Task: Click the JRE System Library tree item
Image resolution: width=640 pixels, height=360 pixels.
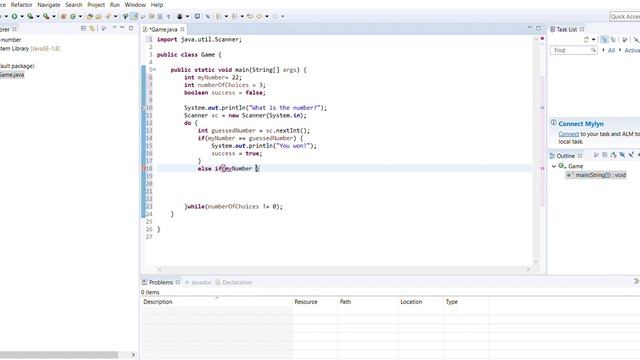Action: click(x=30, y=49)
